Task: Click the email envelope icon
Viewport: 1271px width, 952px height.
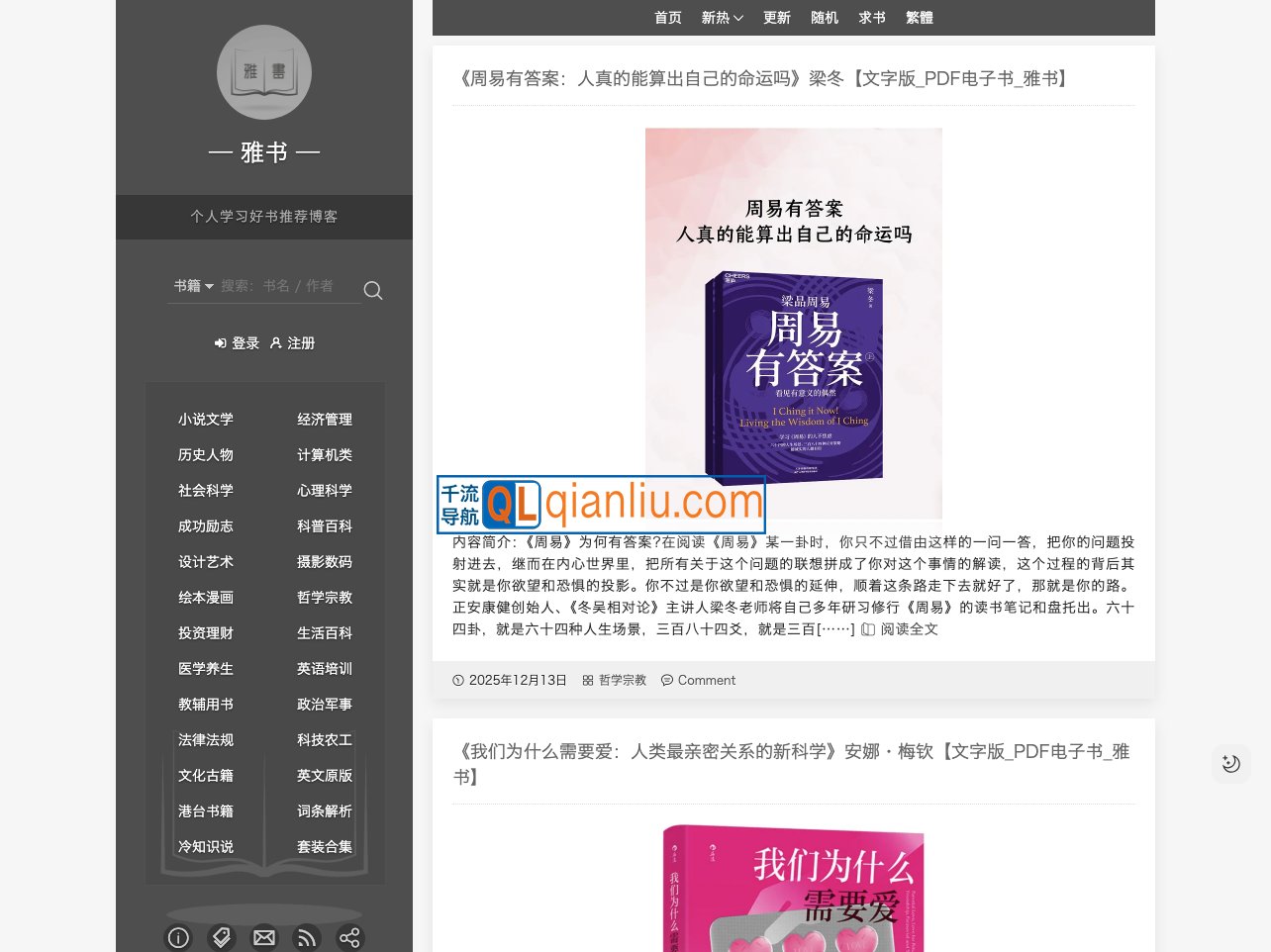Action: [264, 937]
